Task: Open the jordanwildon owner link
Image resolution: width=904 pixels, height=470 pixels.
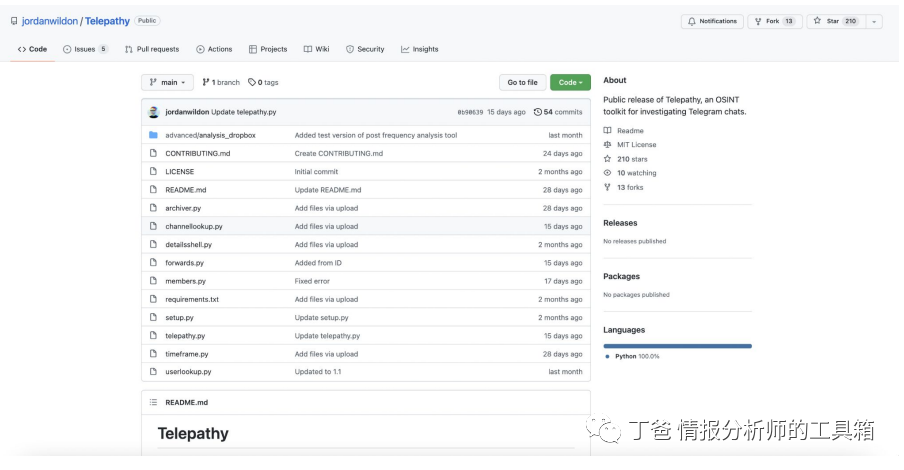Action: [50, 21]
